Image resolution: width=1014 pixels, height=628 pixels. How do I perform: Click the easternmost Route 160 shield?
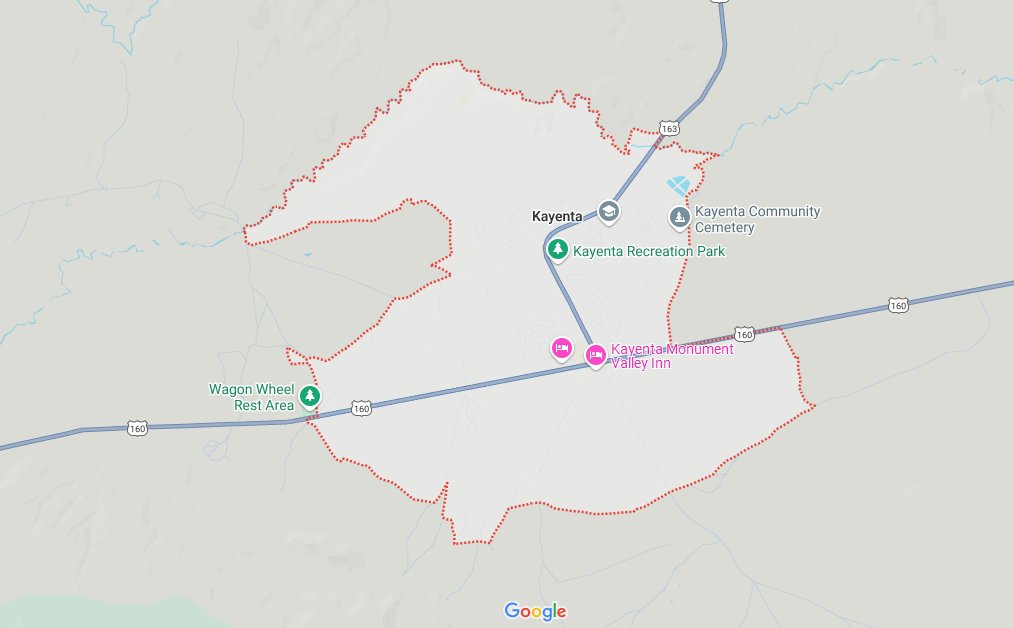click(898, 305)
